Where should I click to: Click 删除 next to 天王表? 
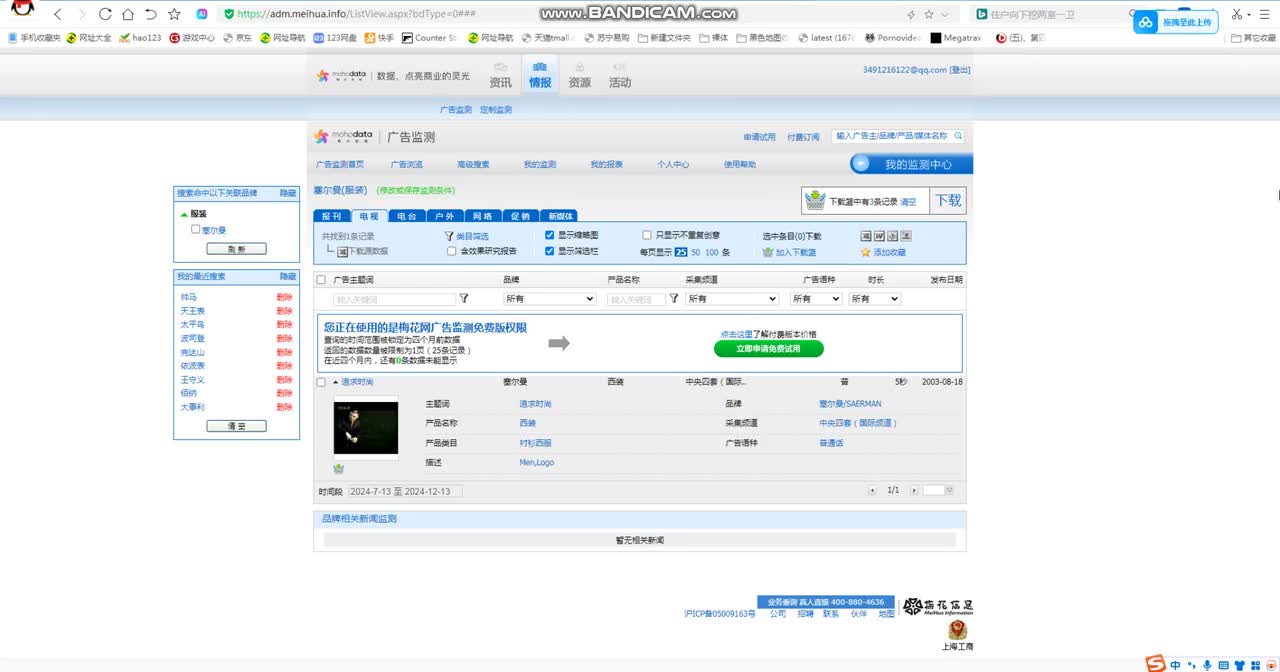point(284,311)
